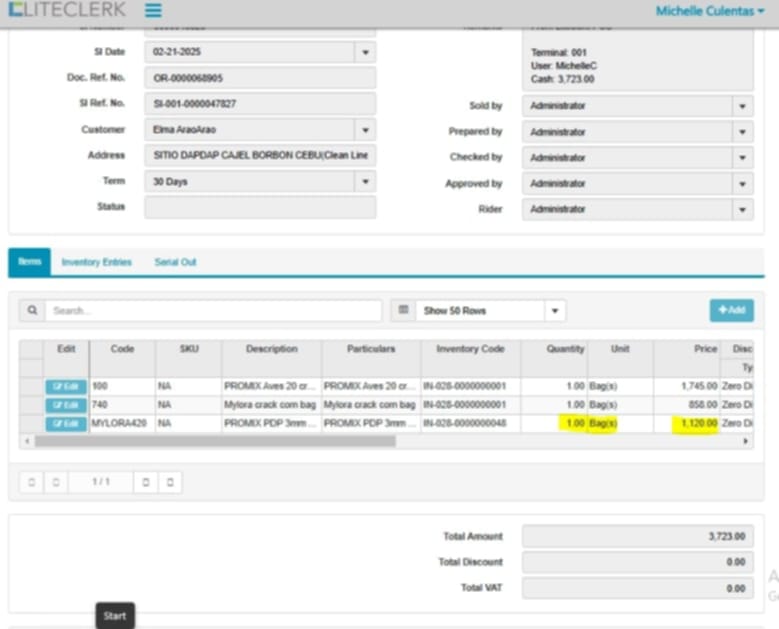Screen dimensions: 779x629
Task: Go to the previous page of items
Action: pyautogui.click(x=56, y=482)
